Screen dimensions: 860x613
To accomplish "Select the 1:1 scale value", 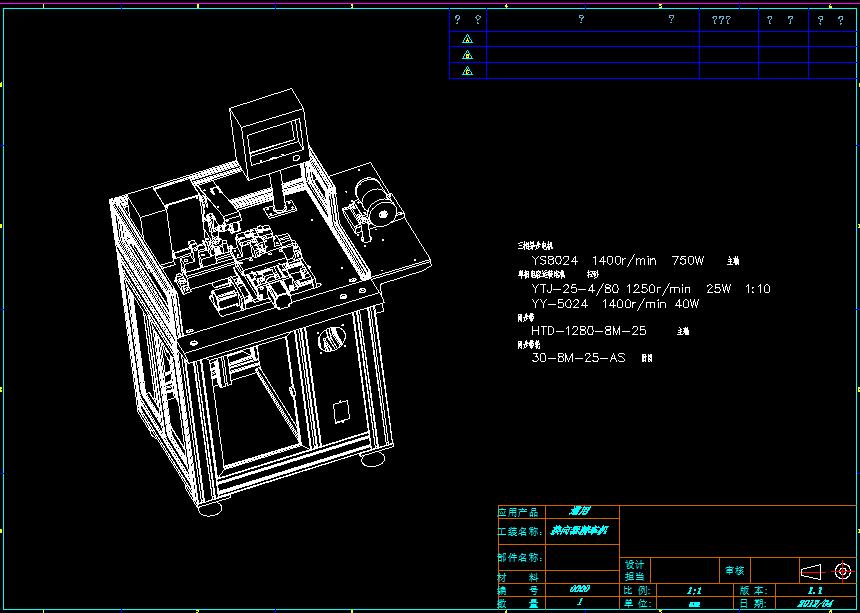I will tap(694, 591).
